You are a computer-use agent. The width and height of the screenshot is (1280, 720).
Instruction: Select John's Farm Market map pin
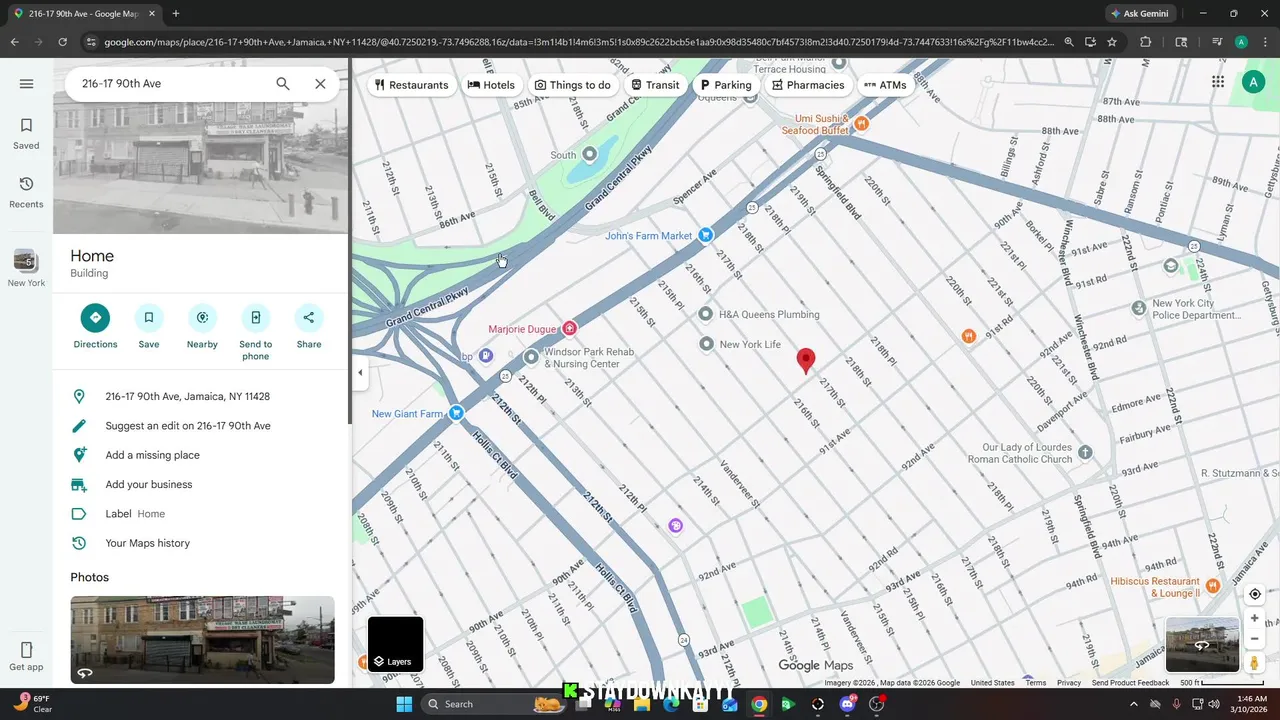coord(705,235)
